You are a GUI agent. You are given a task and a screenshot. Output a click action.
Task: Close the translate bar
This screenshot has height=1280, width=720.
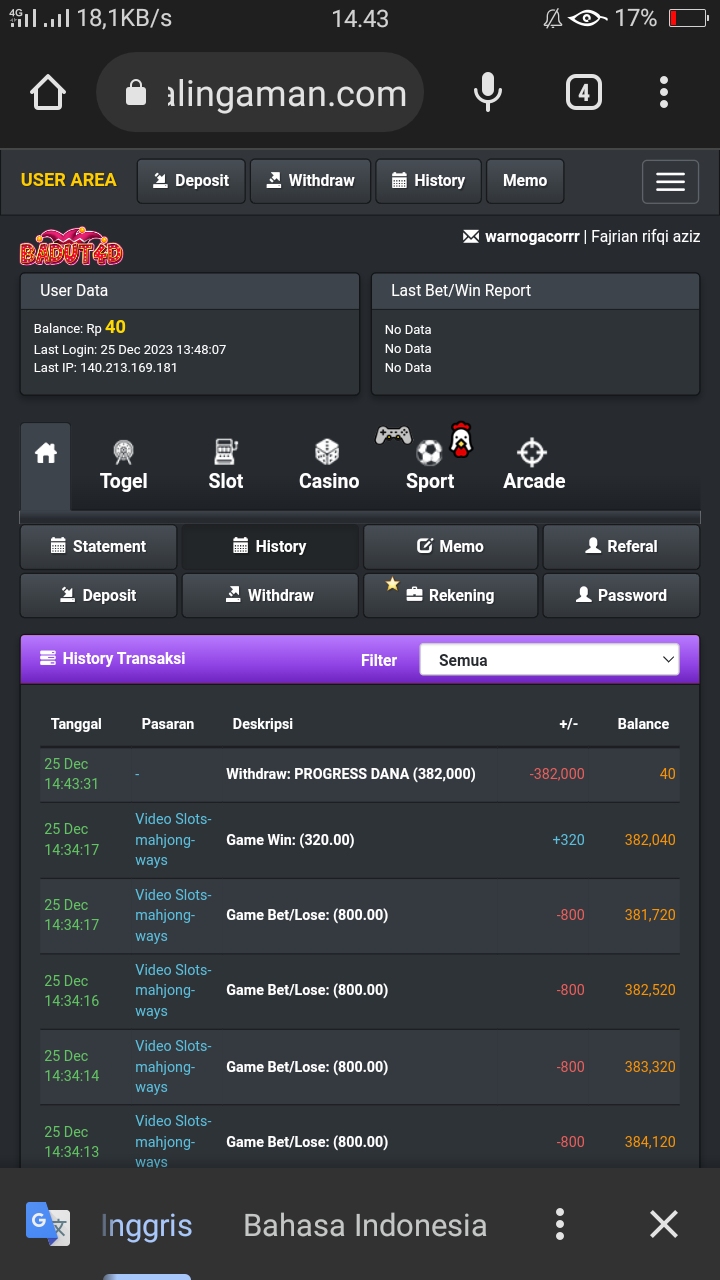pos(663,1224)
